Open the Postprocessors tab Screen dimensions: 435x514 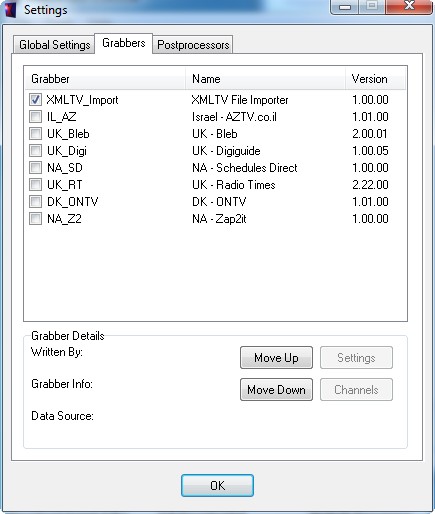point(193,45)
